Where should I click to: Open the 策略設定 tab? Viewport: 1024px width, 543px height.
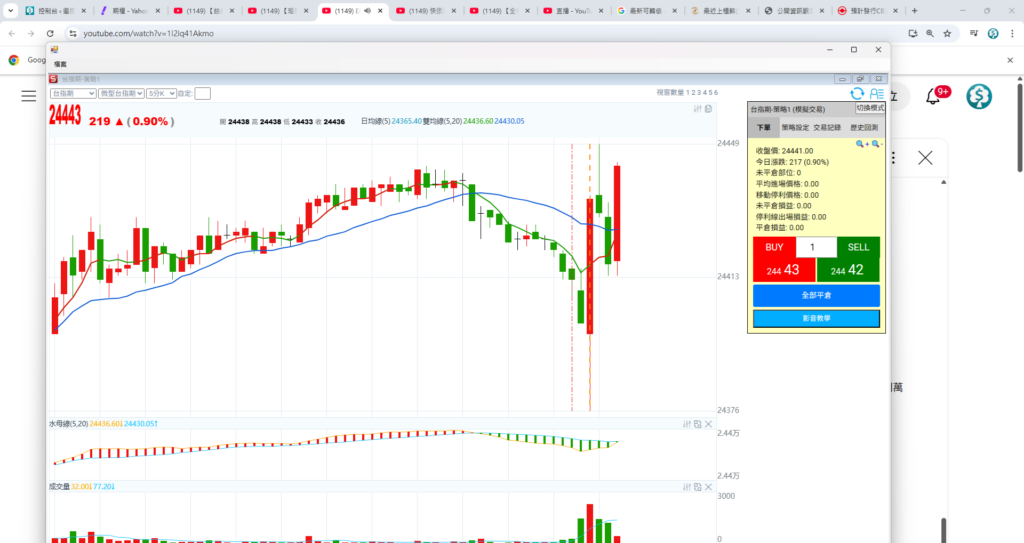795,127
